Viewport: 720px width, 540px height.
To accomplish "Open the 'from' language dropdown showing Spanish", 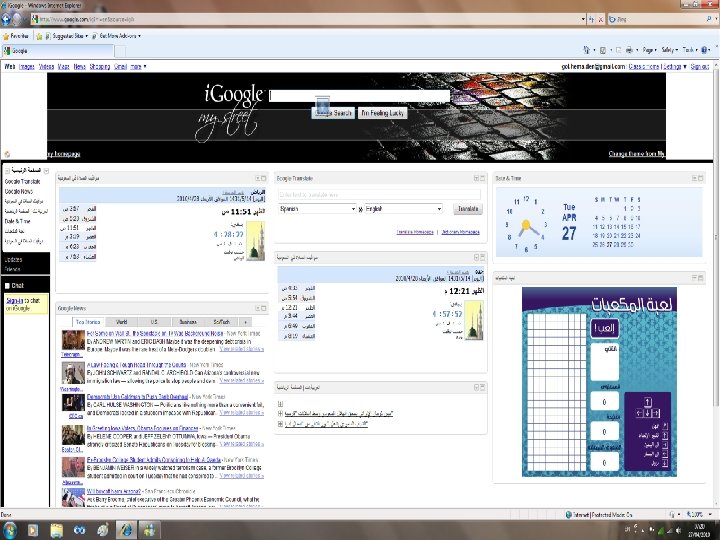I will coord(317,209).
